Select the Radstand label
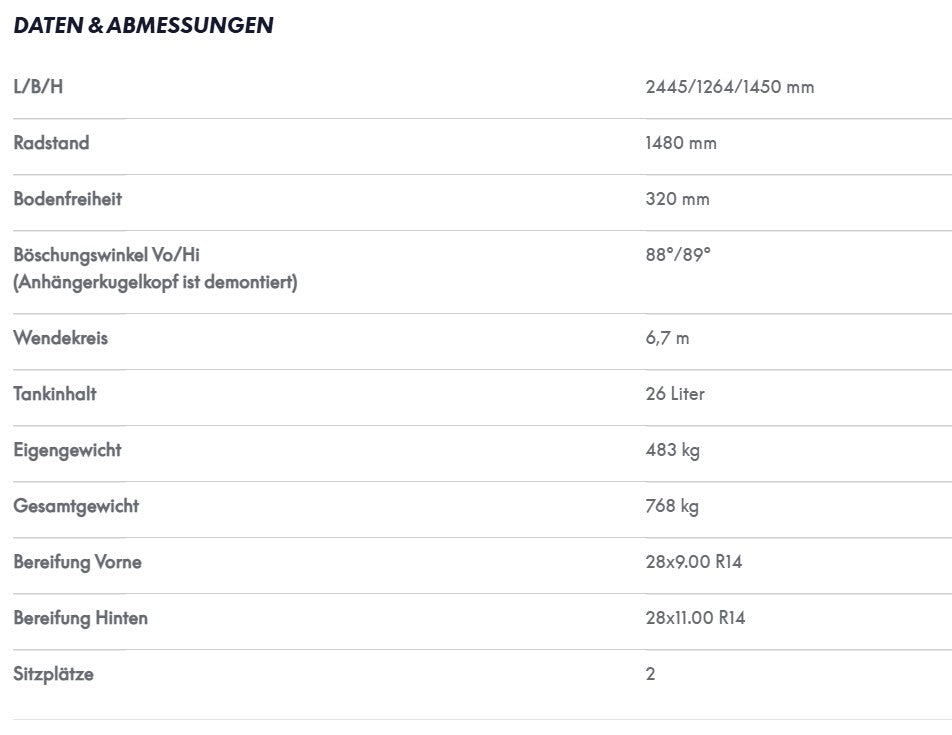952x735 pixels. (51, 143)
